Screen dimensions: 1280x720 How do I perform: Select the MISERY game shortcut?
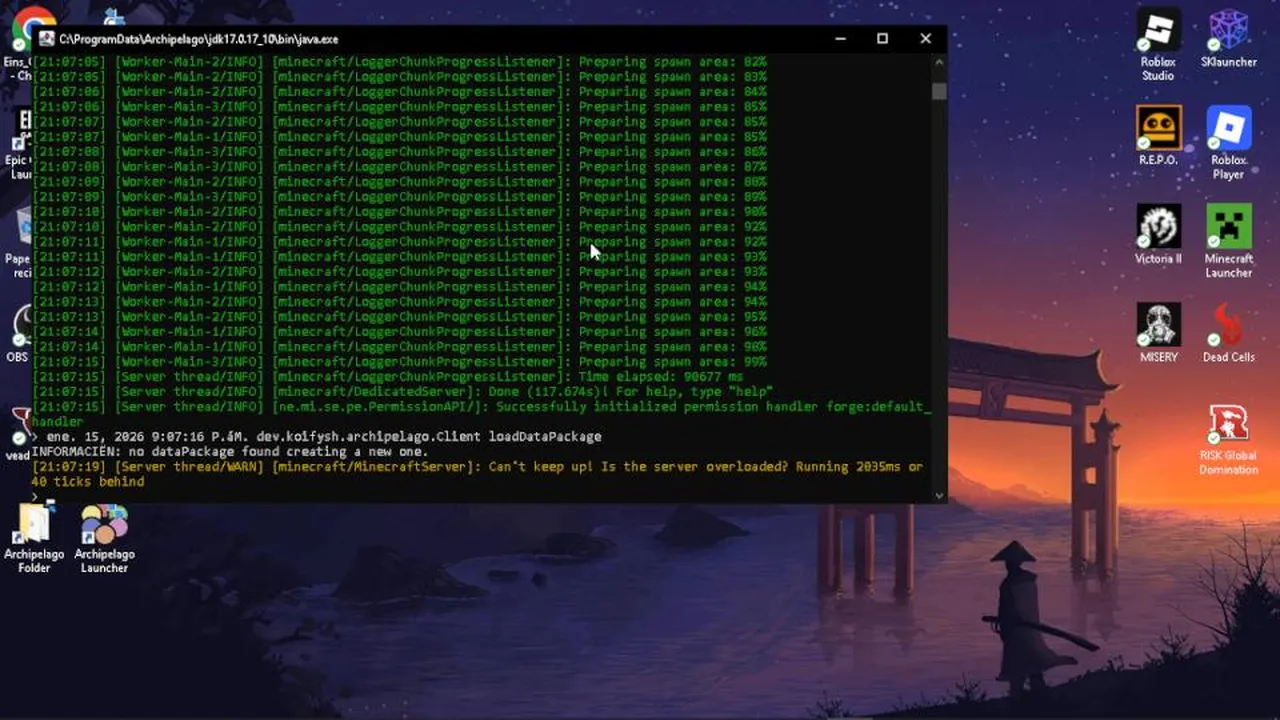point(1158,333)
